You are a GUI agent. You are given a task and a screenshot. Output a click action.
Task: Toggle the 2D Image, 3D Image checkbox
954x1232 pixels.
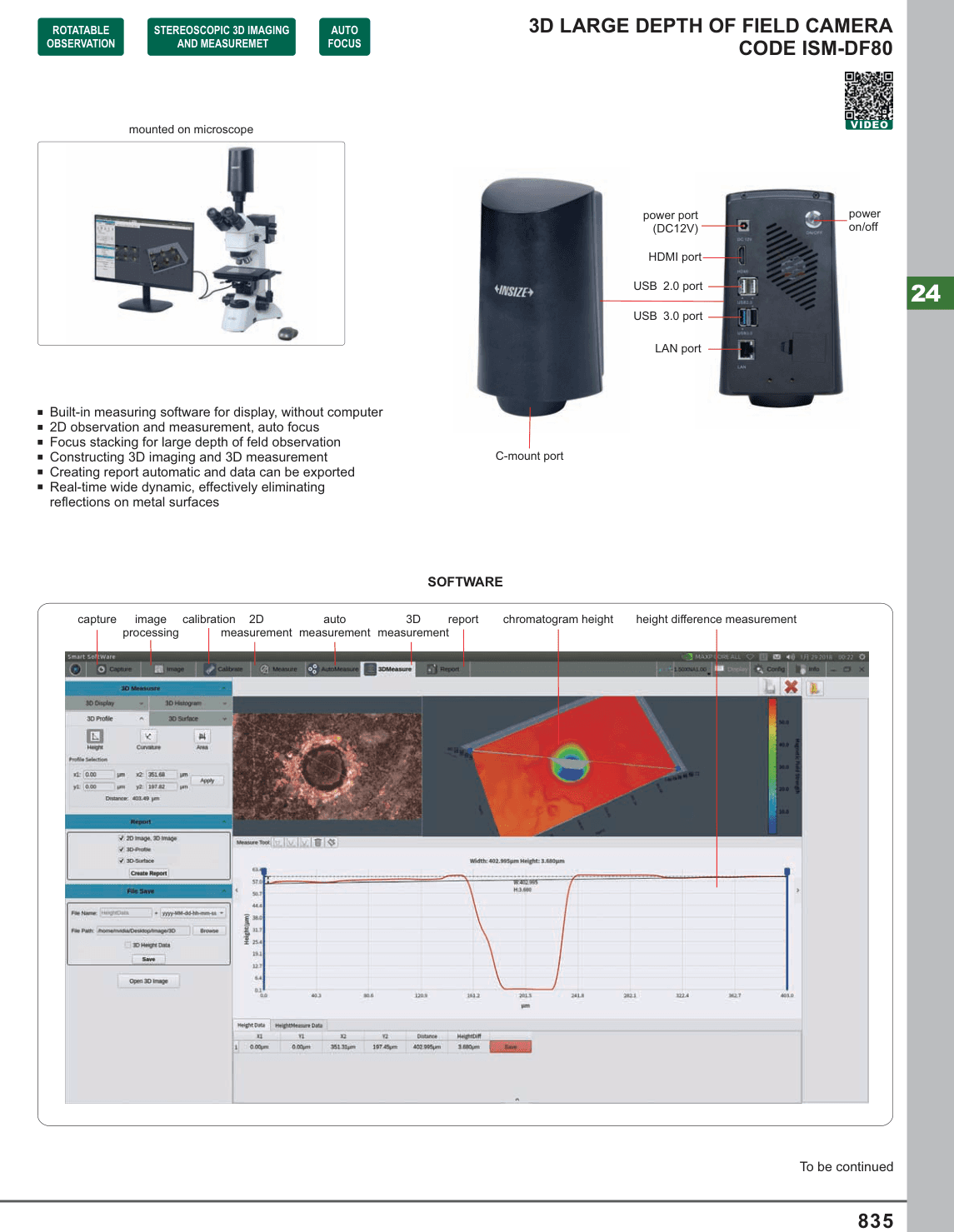[122, 838]
